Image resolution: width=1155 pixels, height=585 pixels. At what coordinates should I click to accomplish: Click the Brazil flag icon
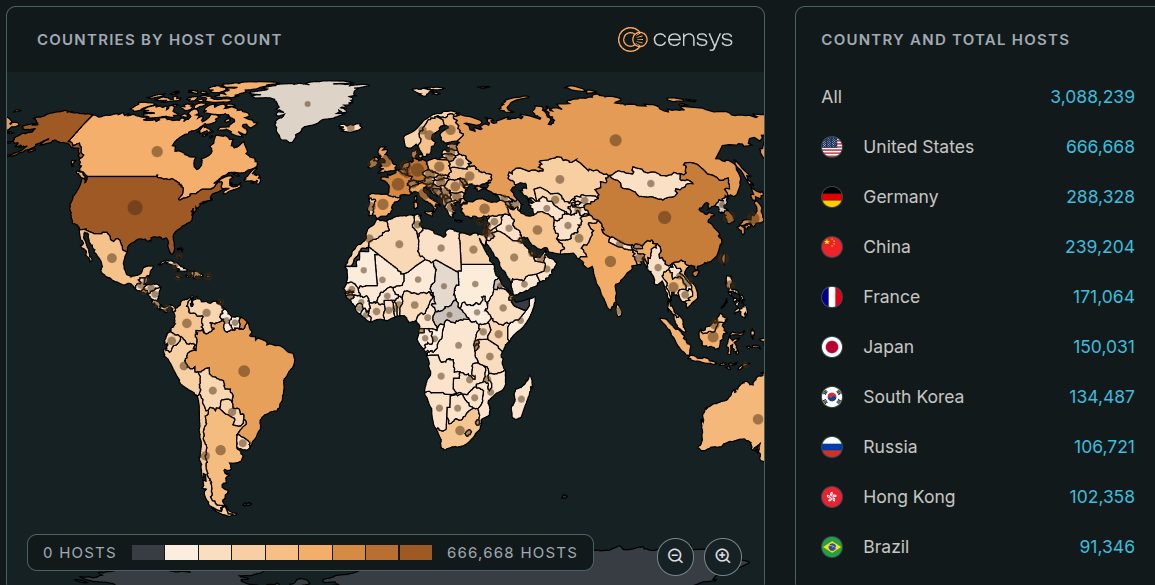tap(832, 547)
